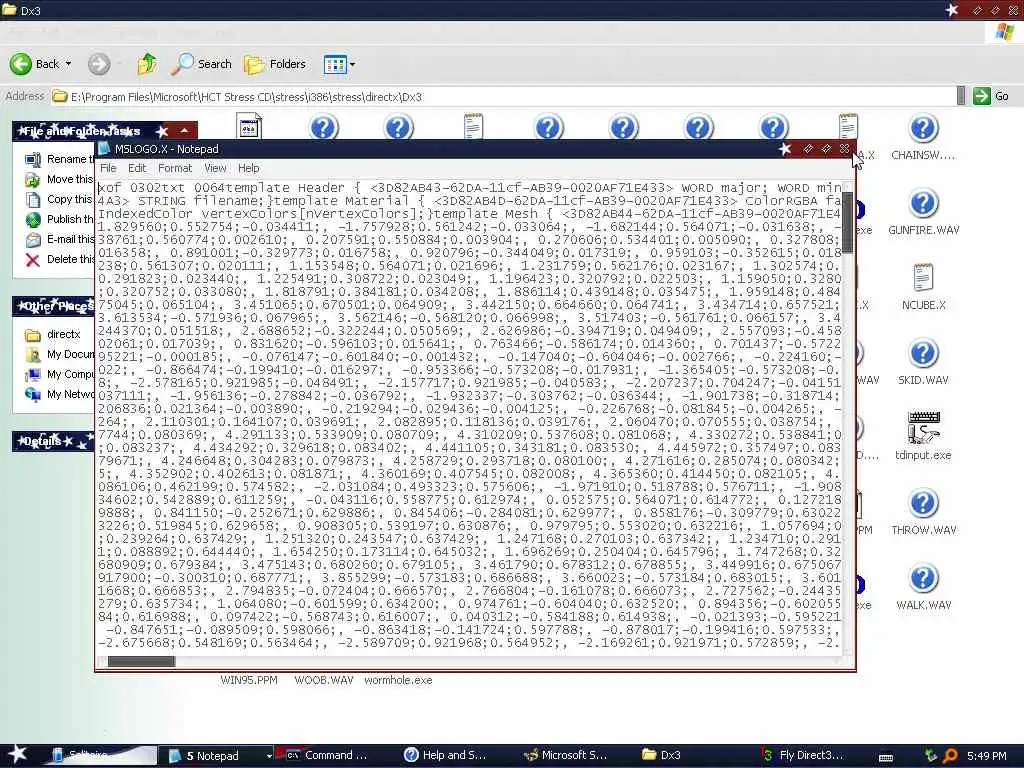Select WOOB.WAV file label

tap(324, 680)
